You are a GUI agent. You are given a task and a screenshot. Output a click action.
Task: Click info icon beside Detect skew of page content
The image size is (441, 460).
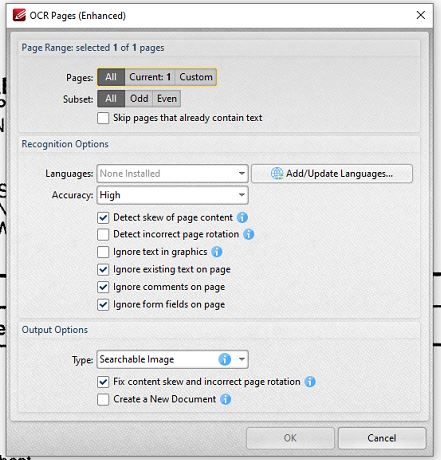[x=242, y=218]
